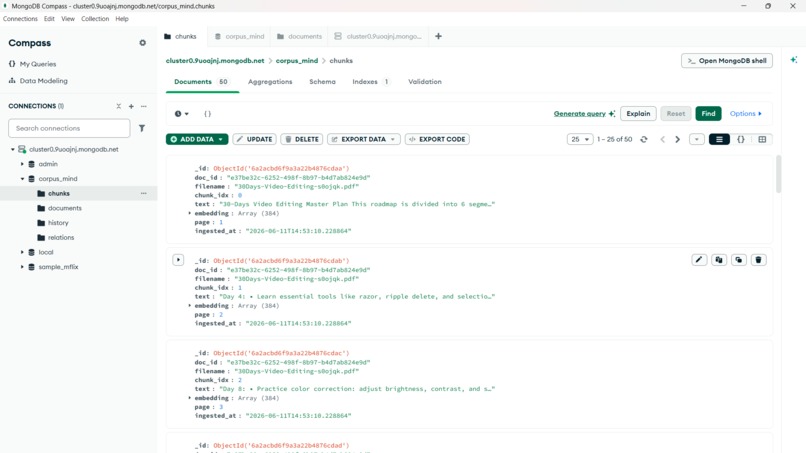Switch to JSON view
The width and height of the screenshot is (806, 453).
741,139
